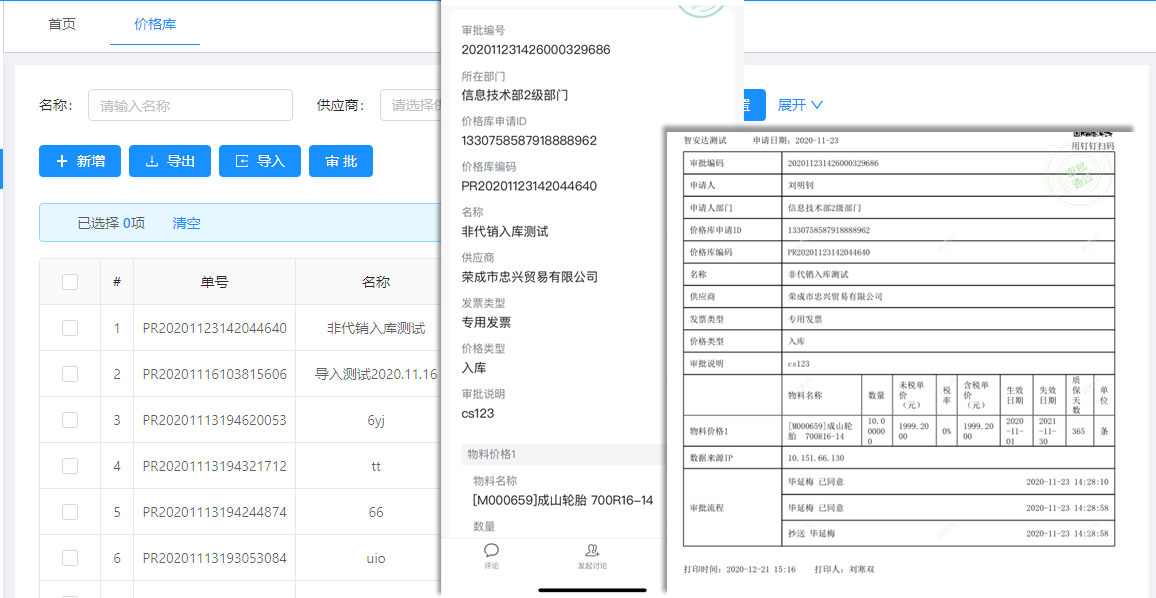This screenshot has height=598, width=1156.
Task: Tap the 评论 speech bubble icon
Action: [x=491, y=550]
